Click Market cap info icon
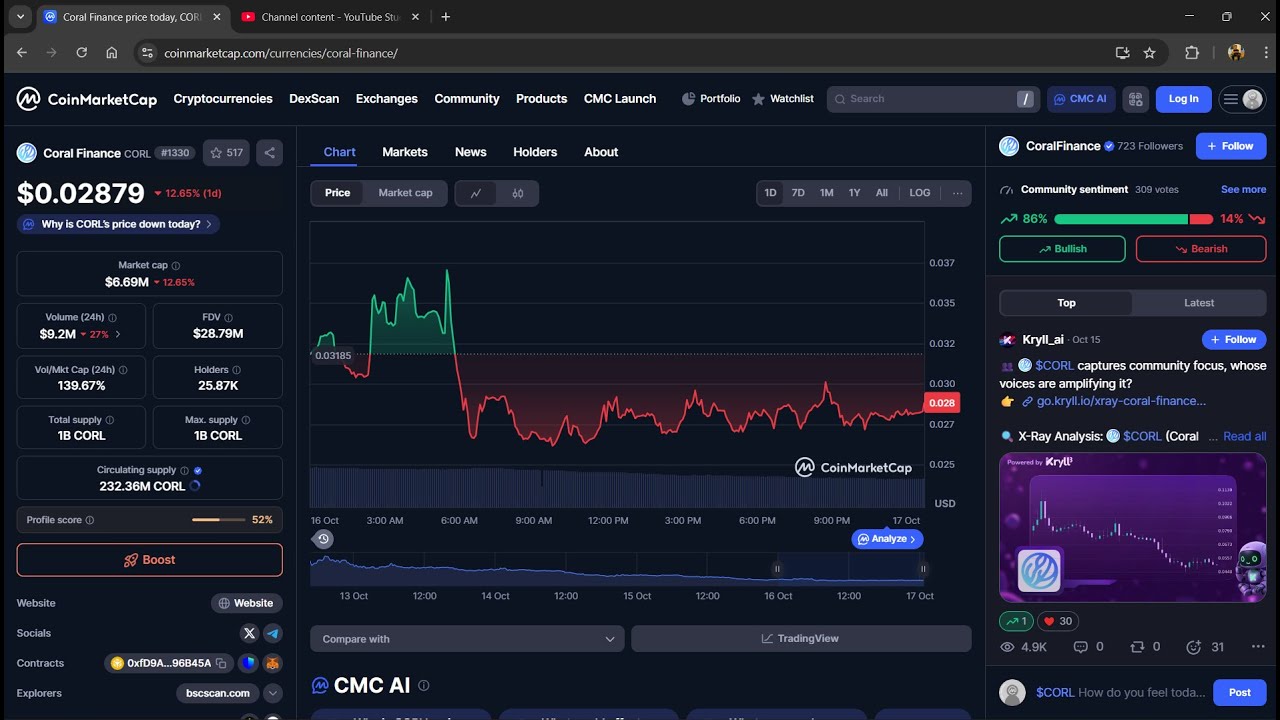The width and height of the screenshot is (1280, 720). click(x=176, y=266)
